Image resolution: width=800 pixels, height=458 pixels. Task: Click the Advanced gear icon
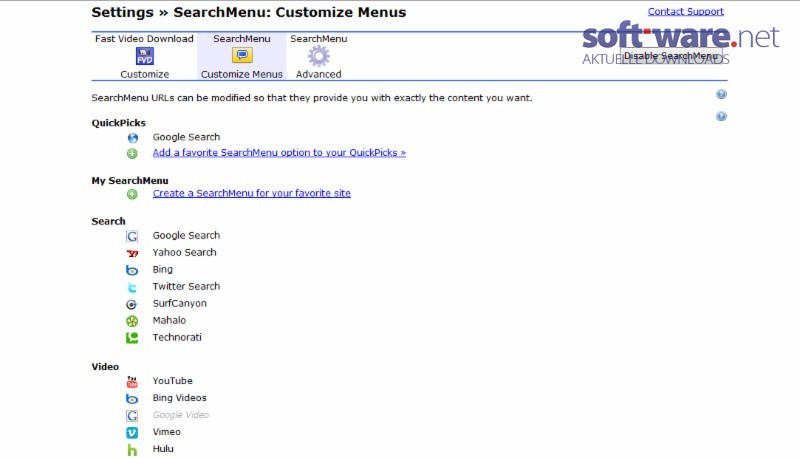(x=319, y=56)
